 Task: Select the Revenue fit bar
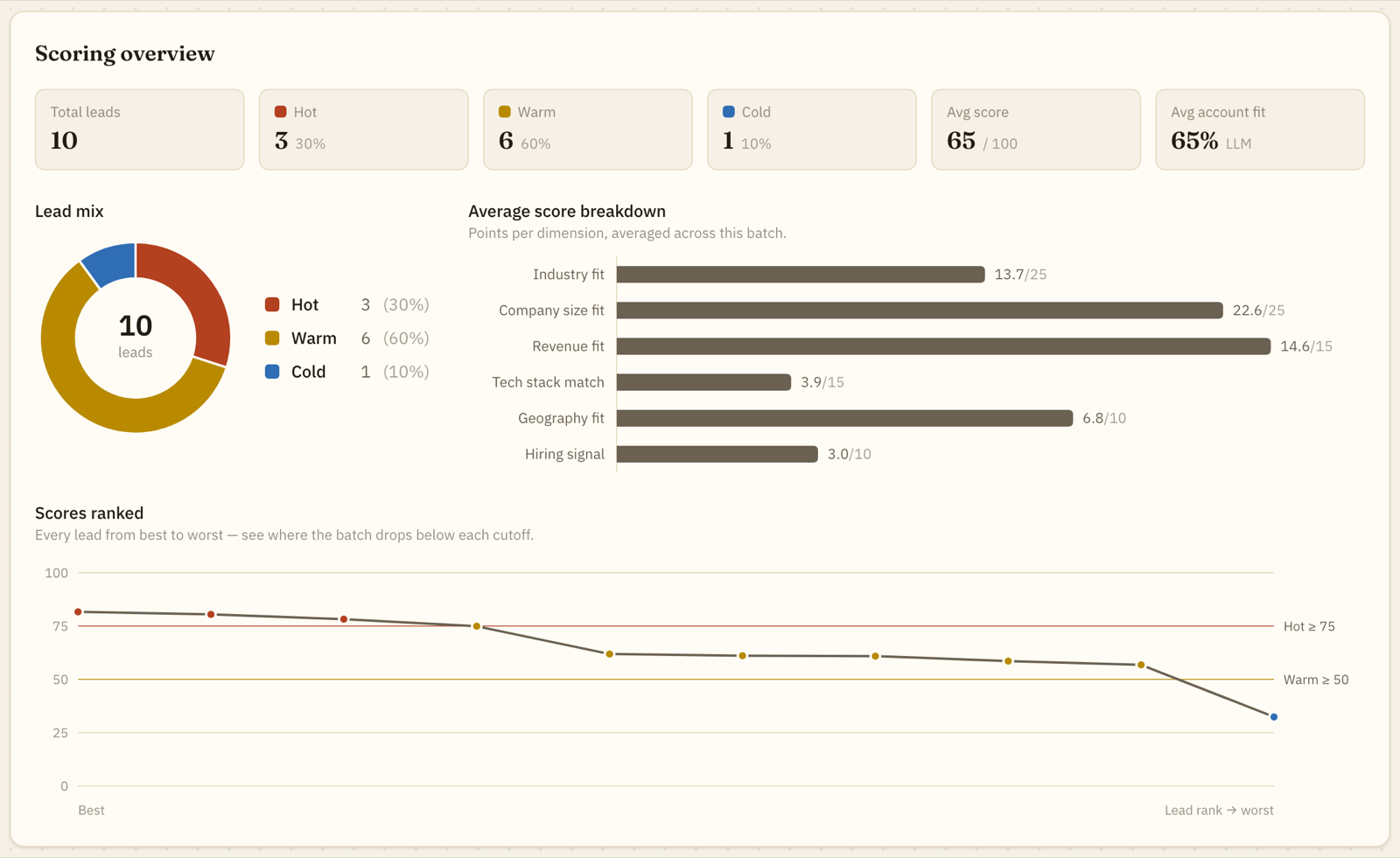click(x=943, y=346)
